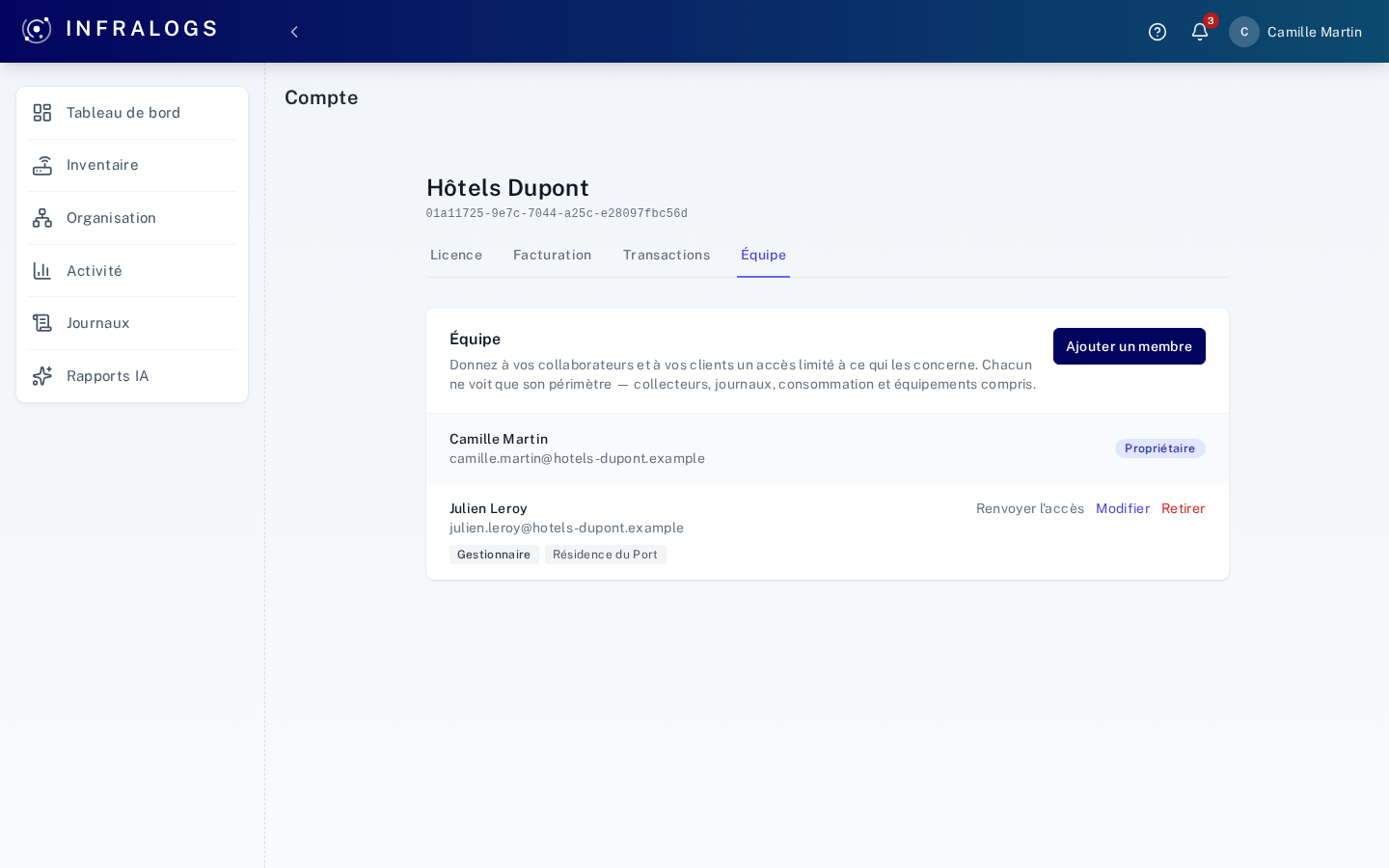Click the Résidence du Port tag
The height and width of the screenshot is (868, 1389).
coord(606,555)
